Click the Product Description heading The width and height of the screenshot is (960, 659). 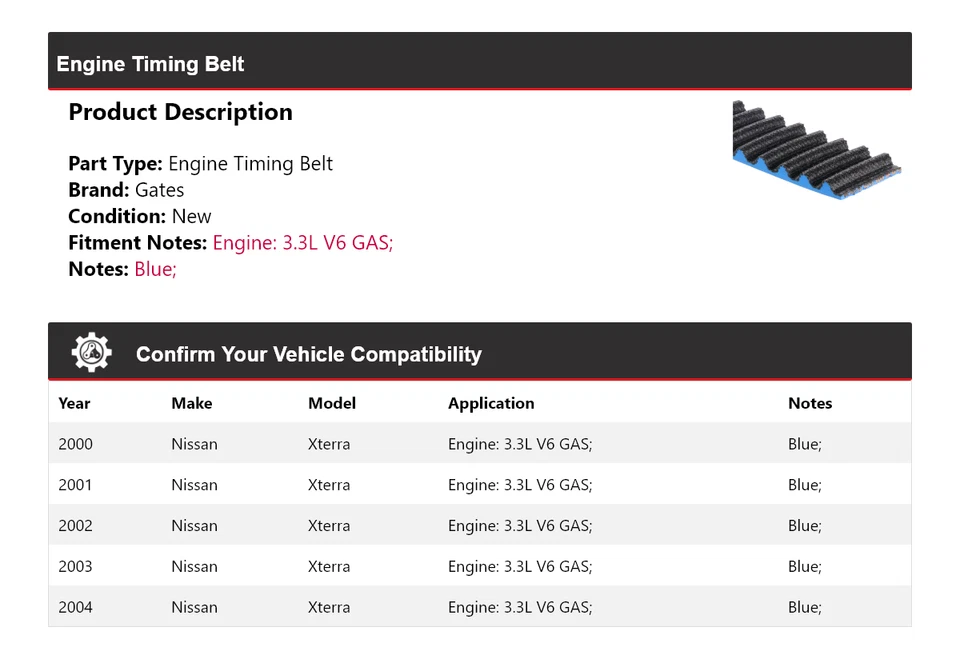180,112
